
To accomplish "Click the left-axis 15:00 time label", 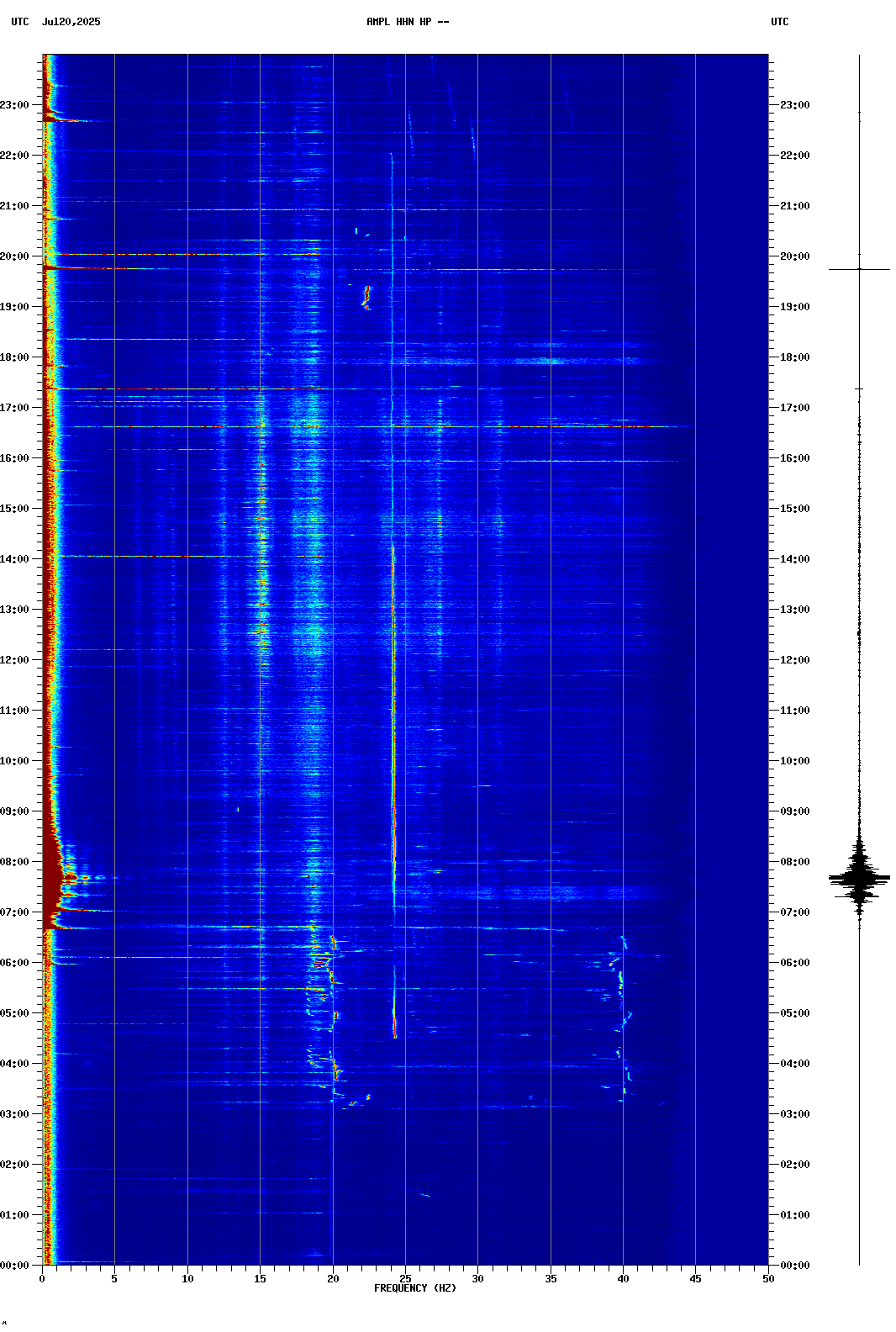I will (15, 509).
